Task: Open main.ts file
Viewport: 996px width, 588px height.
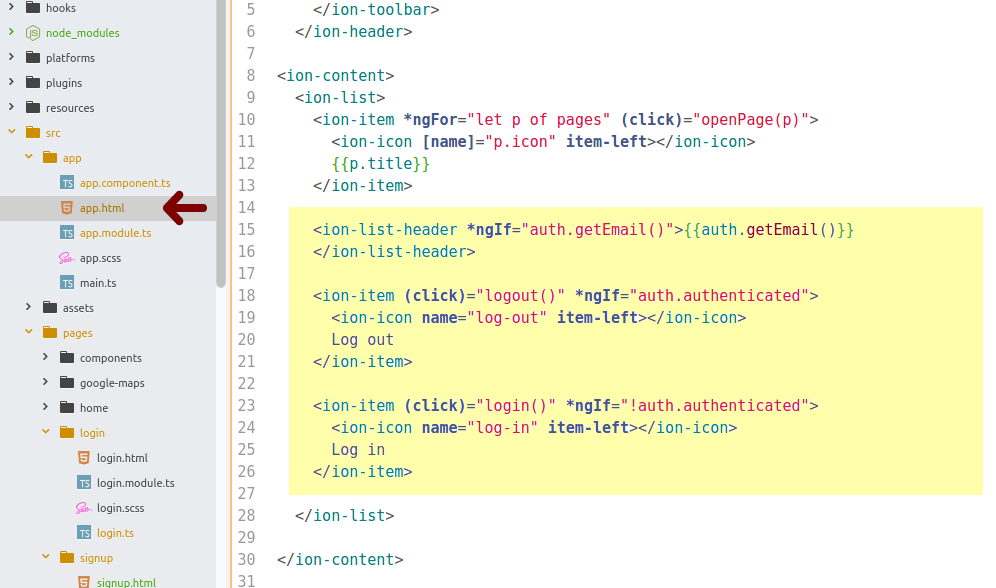Action: tap(98, 283)
